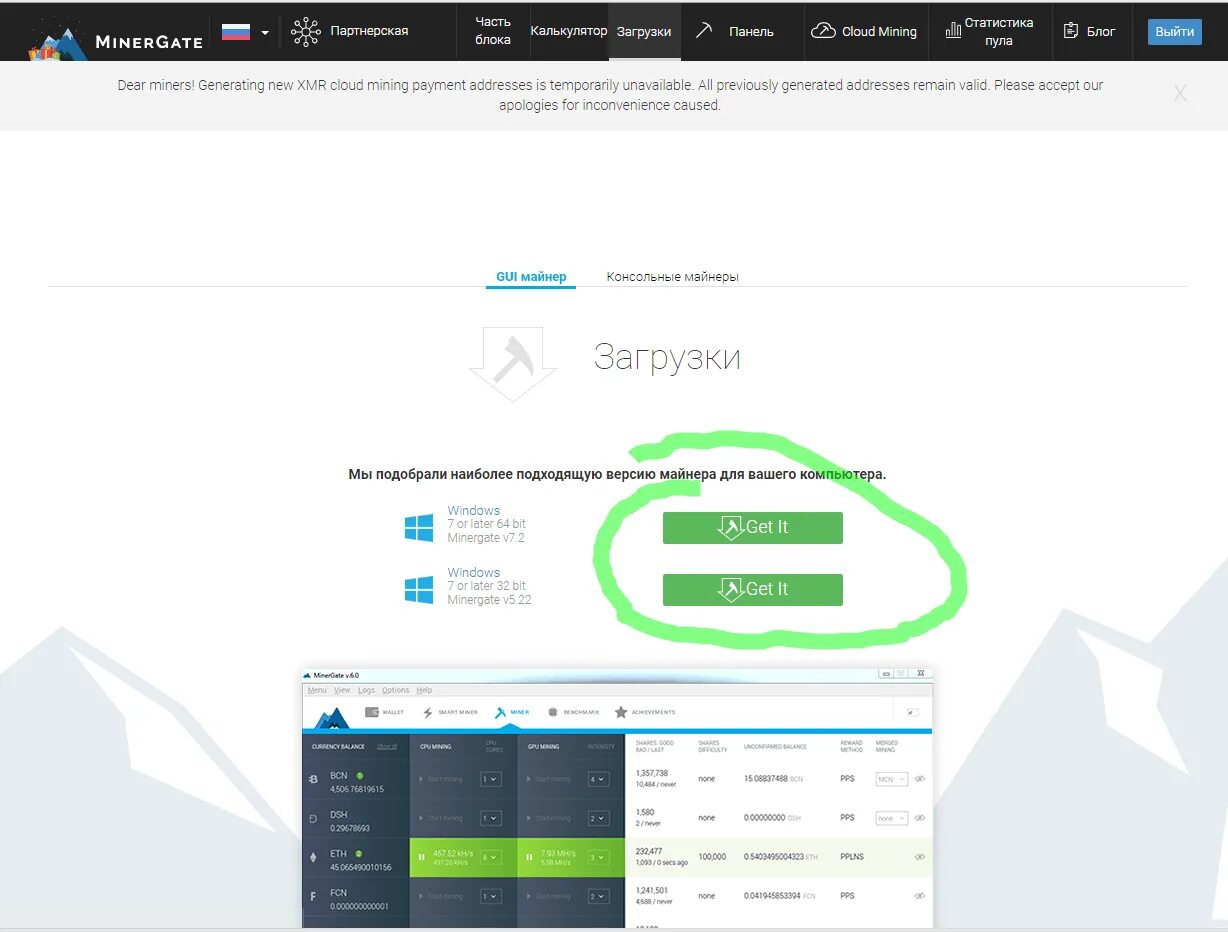Open the Windows link above Minergate v5.22
Screen dimensions: 1228x932
[474, 573]
